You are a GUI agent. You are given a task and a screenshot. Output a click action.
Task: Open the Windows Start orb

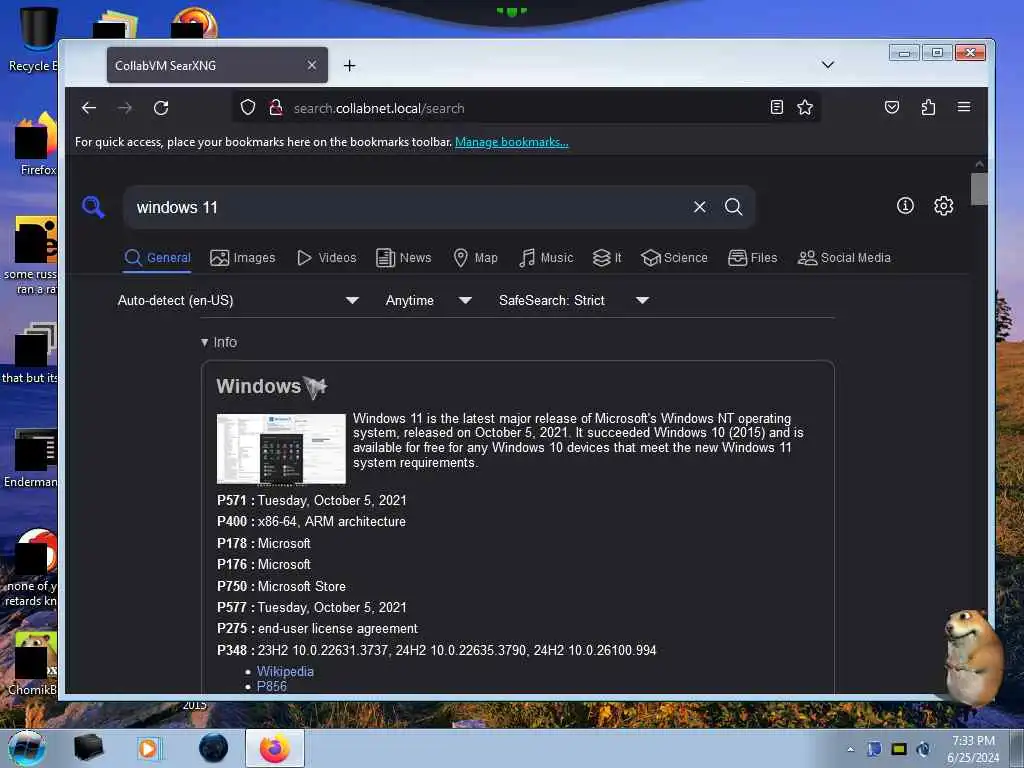tap(27, 748)
